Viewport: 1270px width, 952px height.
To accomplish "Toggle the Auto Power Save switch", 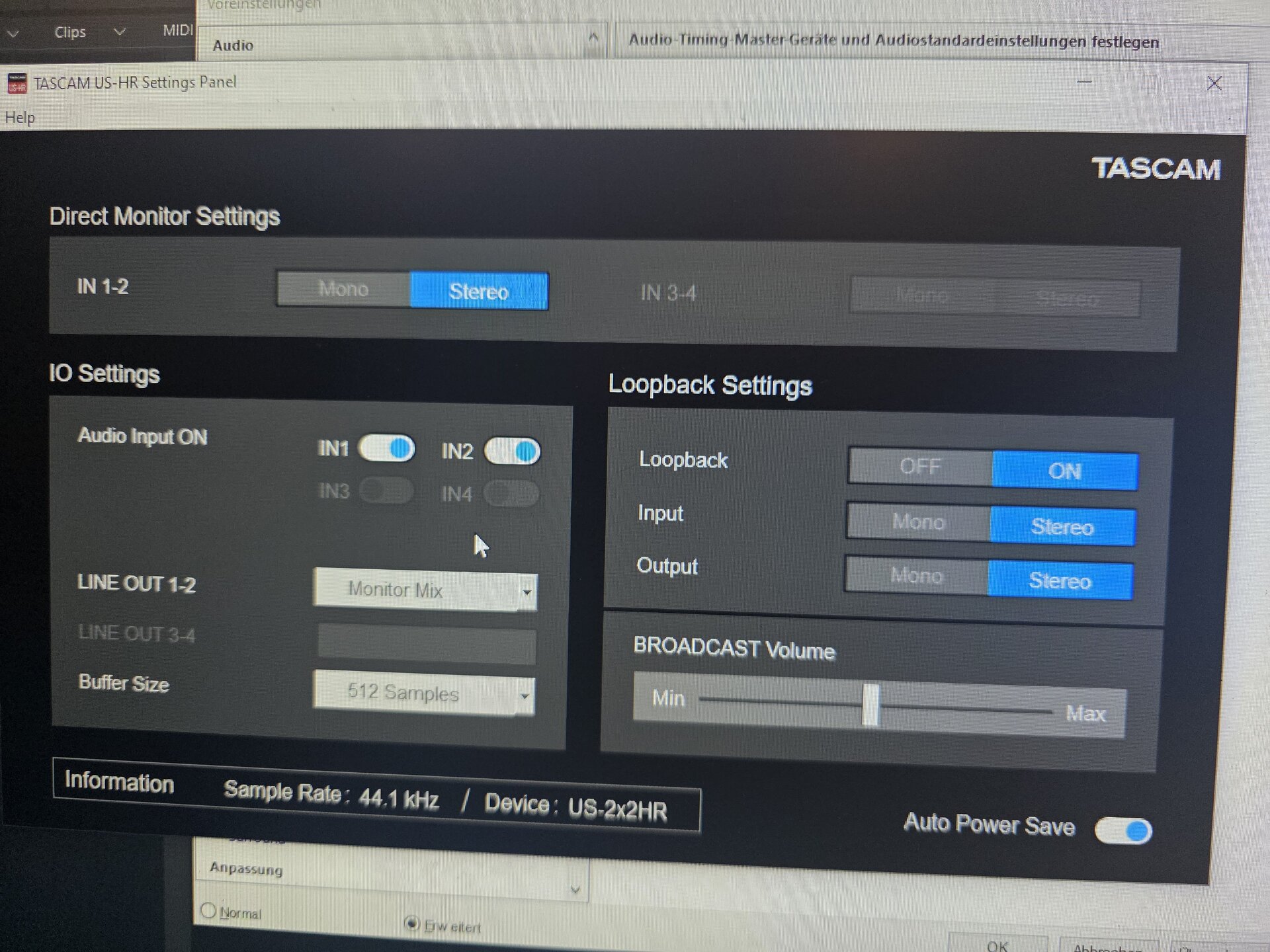I will (x=1123, y=831).
